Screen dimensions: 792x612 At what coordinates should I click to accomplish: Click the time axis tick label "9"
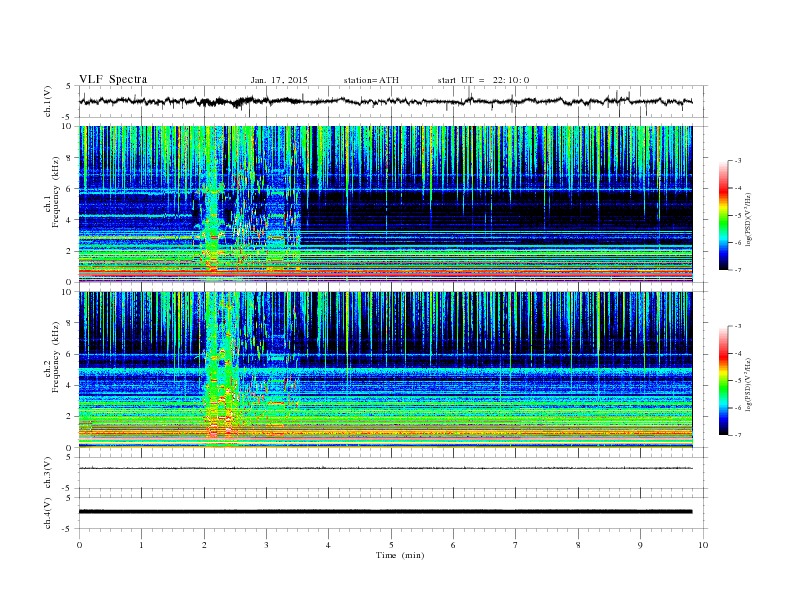[640, 545]
